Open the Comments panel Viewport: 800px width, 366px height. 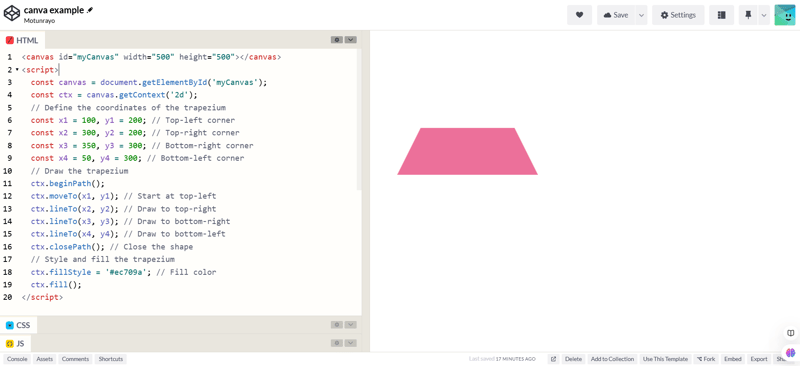(76, 359)
